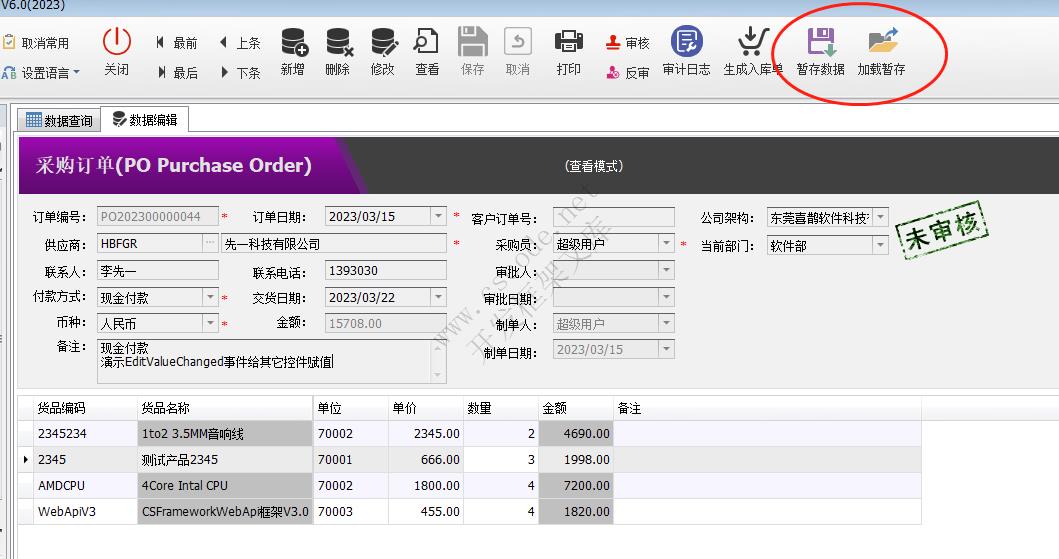
Task: Click the Print (打印) printer icon
Action: point(568,42)
